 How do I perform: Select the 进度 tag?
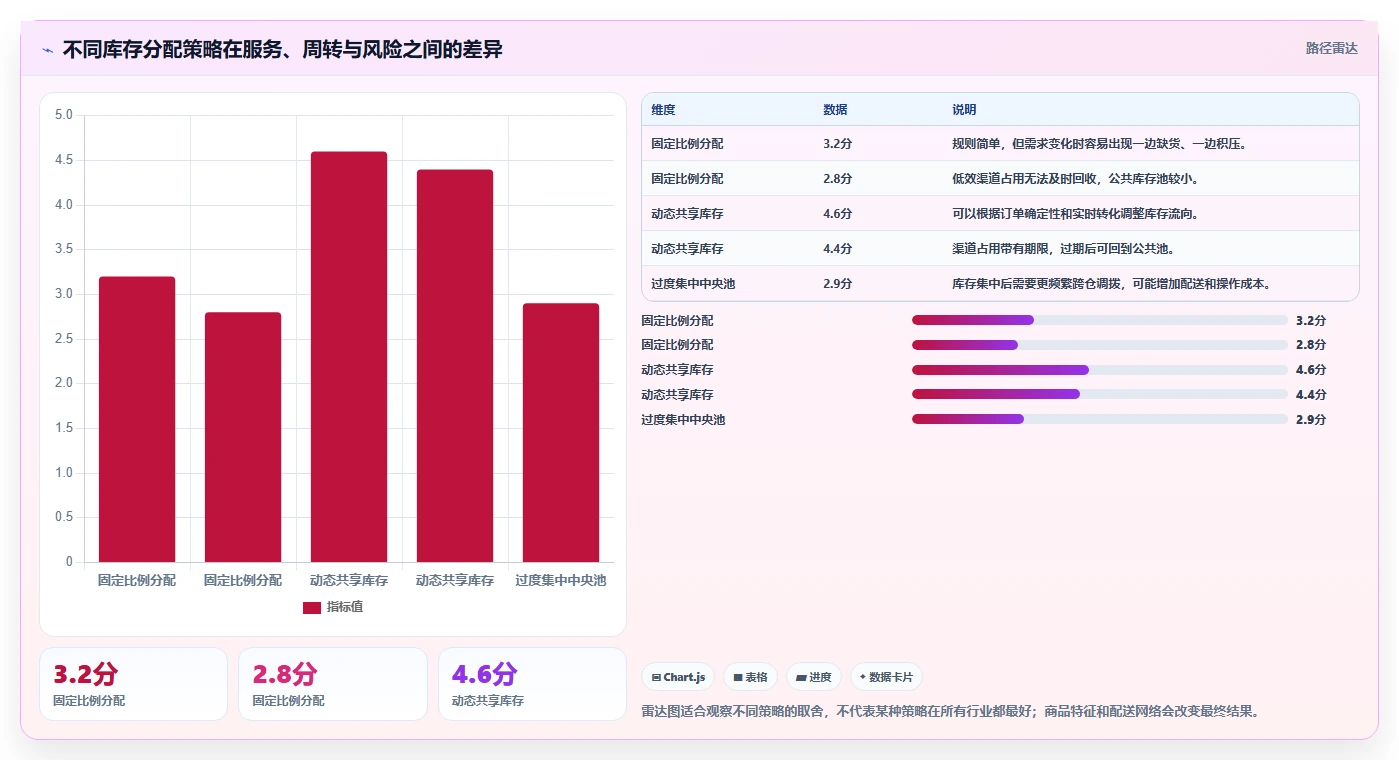814,677
